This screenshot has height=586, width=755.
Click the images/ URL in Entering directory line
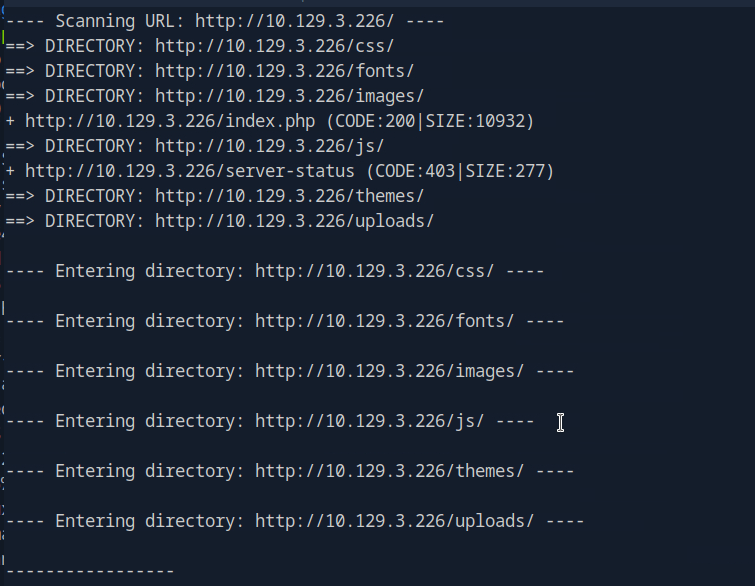click(x=390, y=371)
